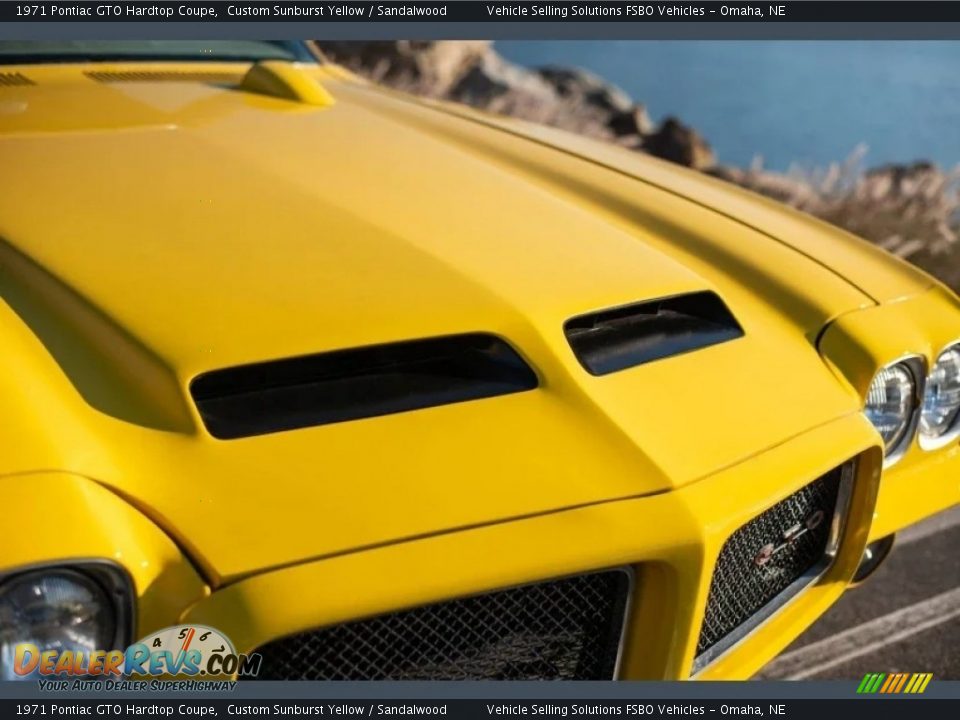Click the DealerRevs.com logo
Image resolution: width=960 pixels, height=720 pixels.
137,659
